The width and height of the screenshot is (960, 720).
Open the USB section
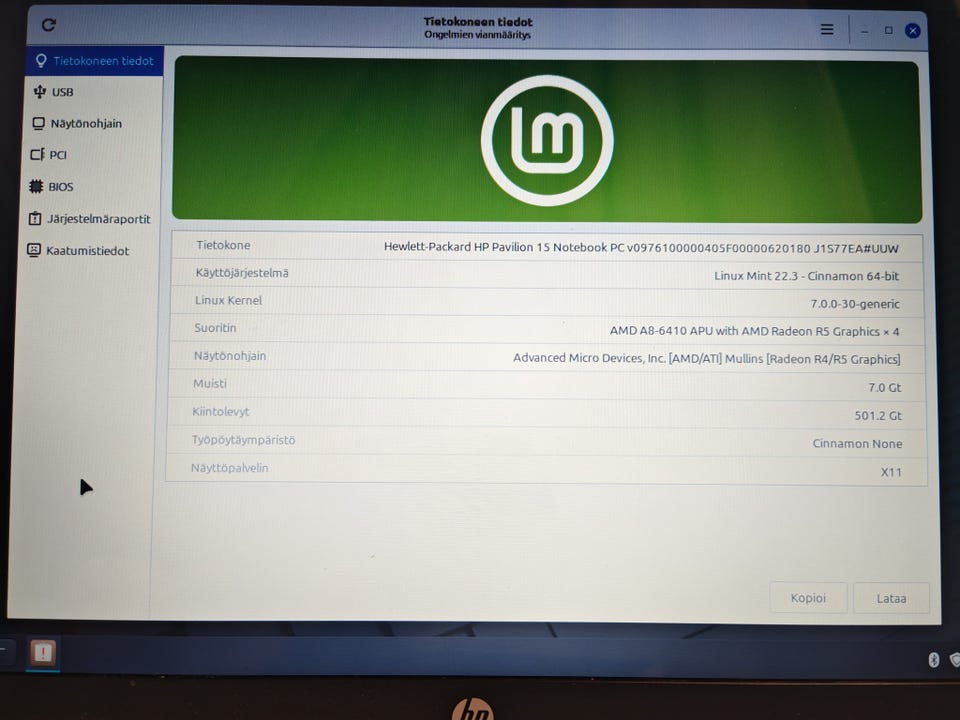coord(93,92)
